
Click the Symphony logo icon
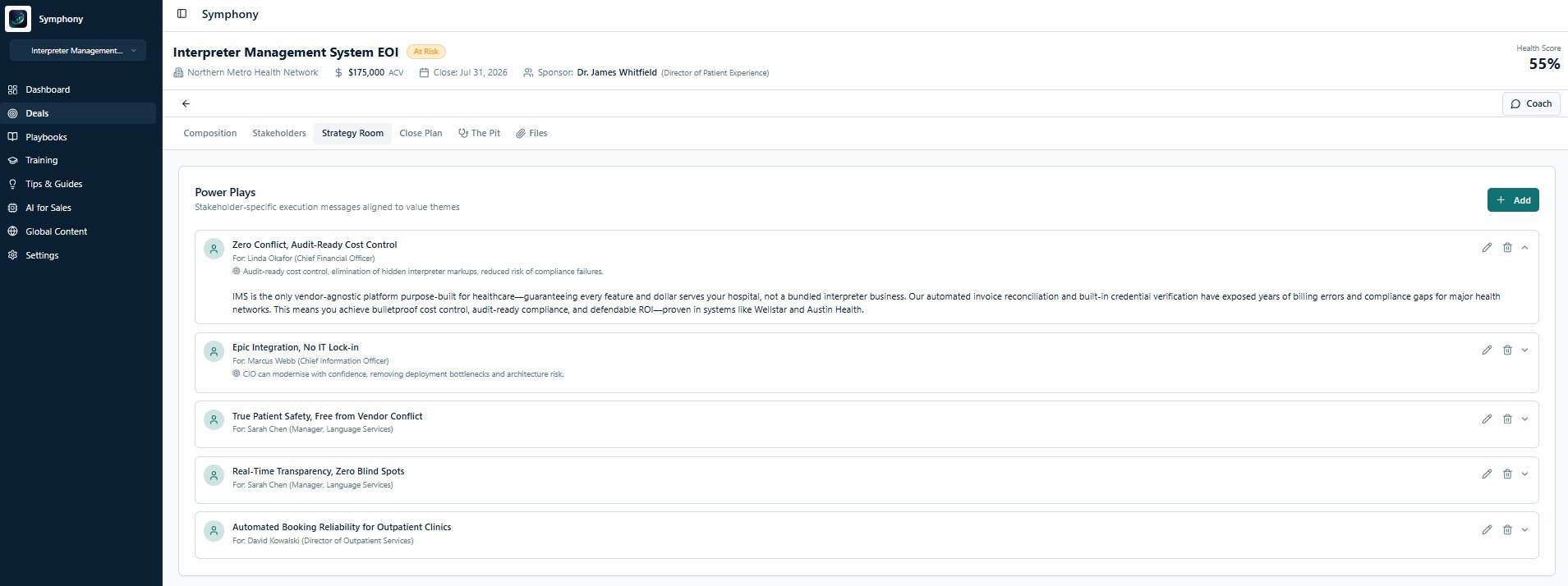point(18,18)
